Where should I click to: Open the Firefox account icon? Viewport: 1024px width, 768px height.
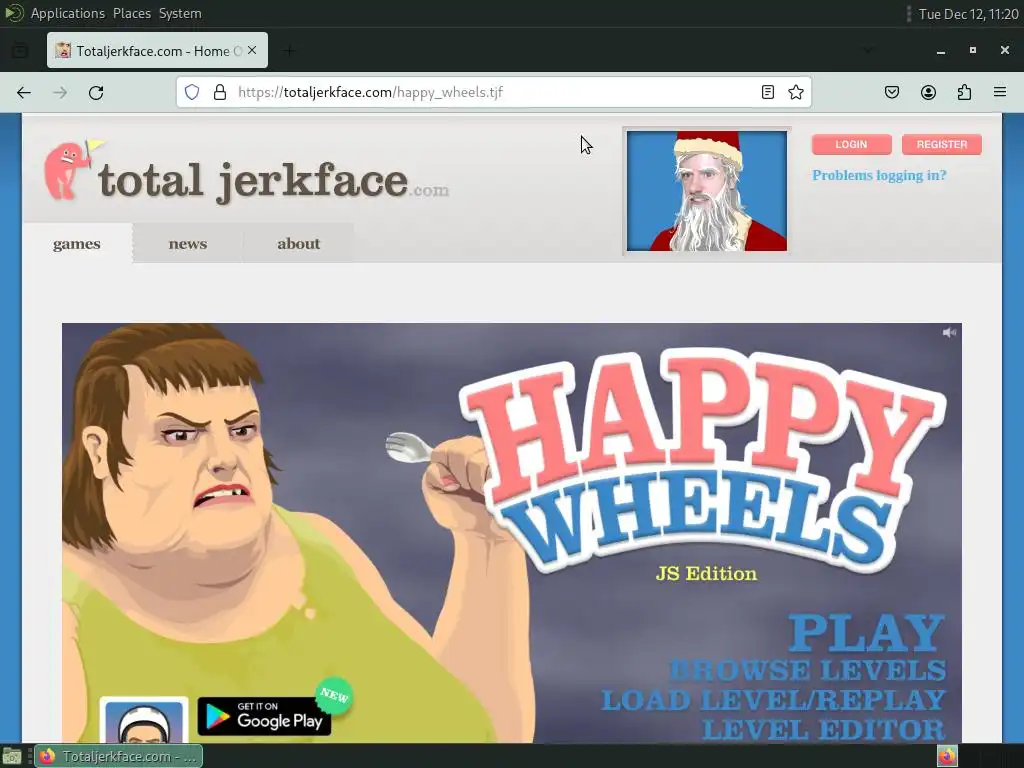[x=928, y=92]
